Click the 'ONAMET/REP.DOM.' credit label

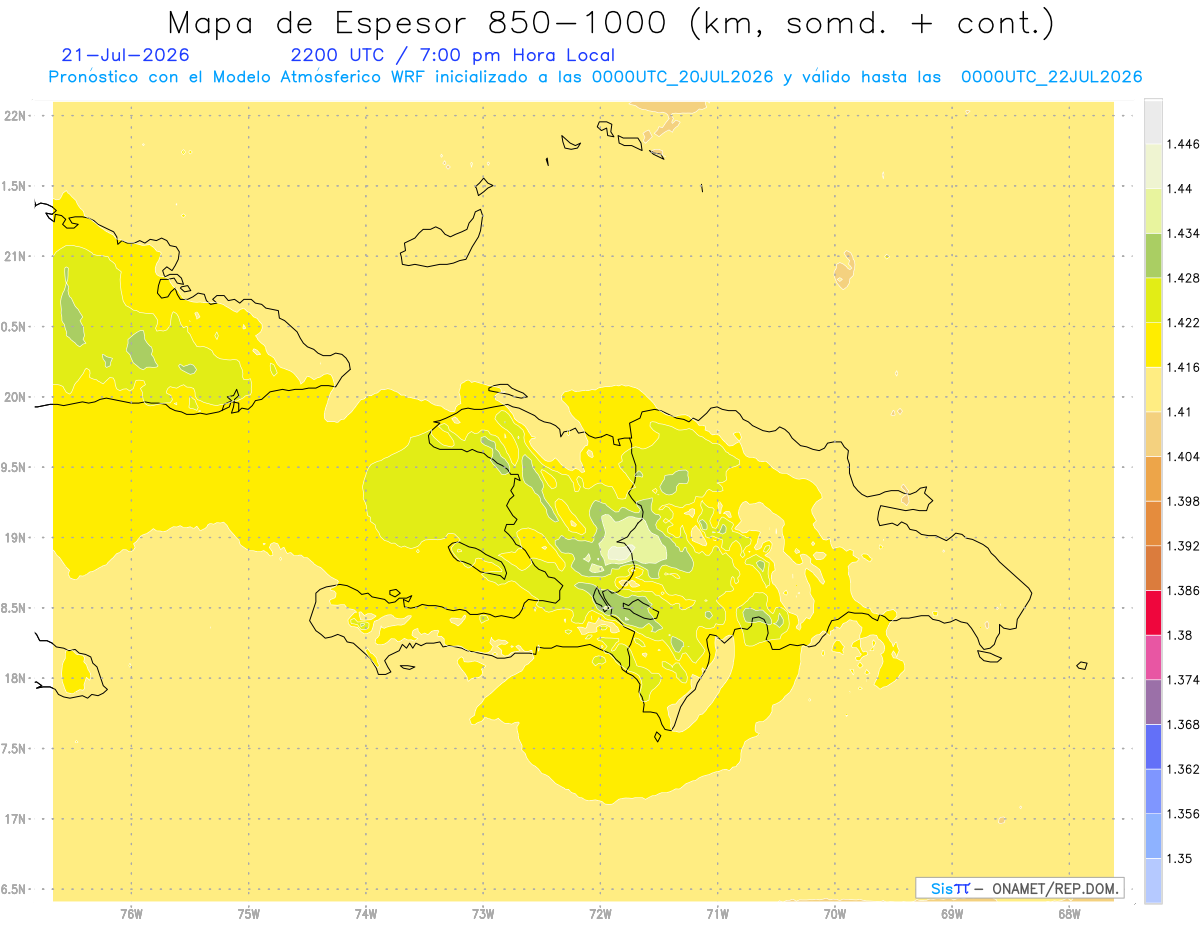pyautogui.click(x=1053, y=888)
